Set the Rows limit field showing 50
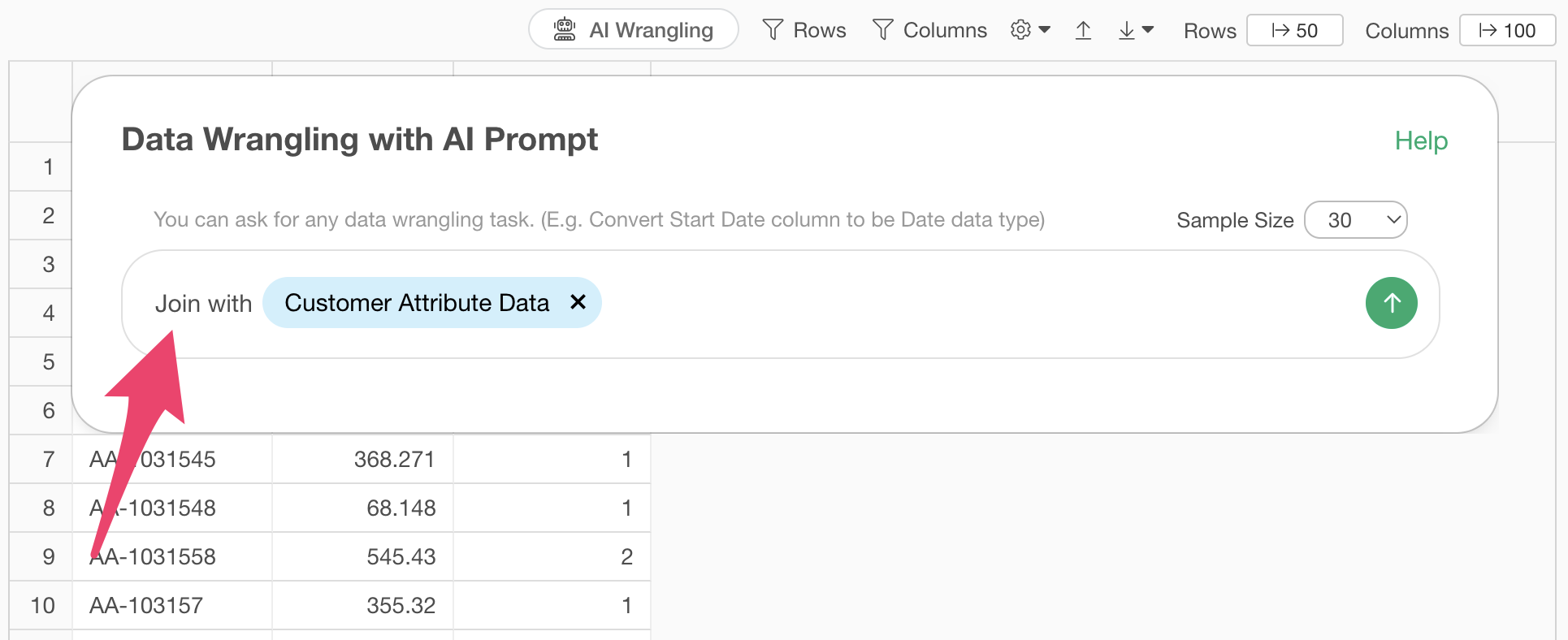Screen dimensions: 1568x640 [x=1294, y=30]
